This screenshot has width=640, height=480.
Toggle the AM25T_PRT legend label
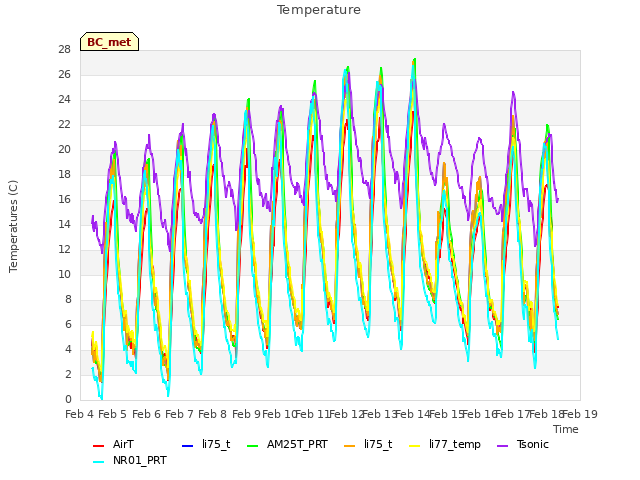tap(297, 444)
